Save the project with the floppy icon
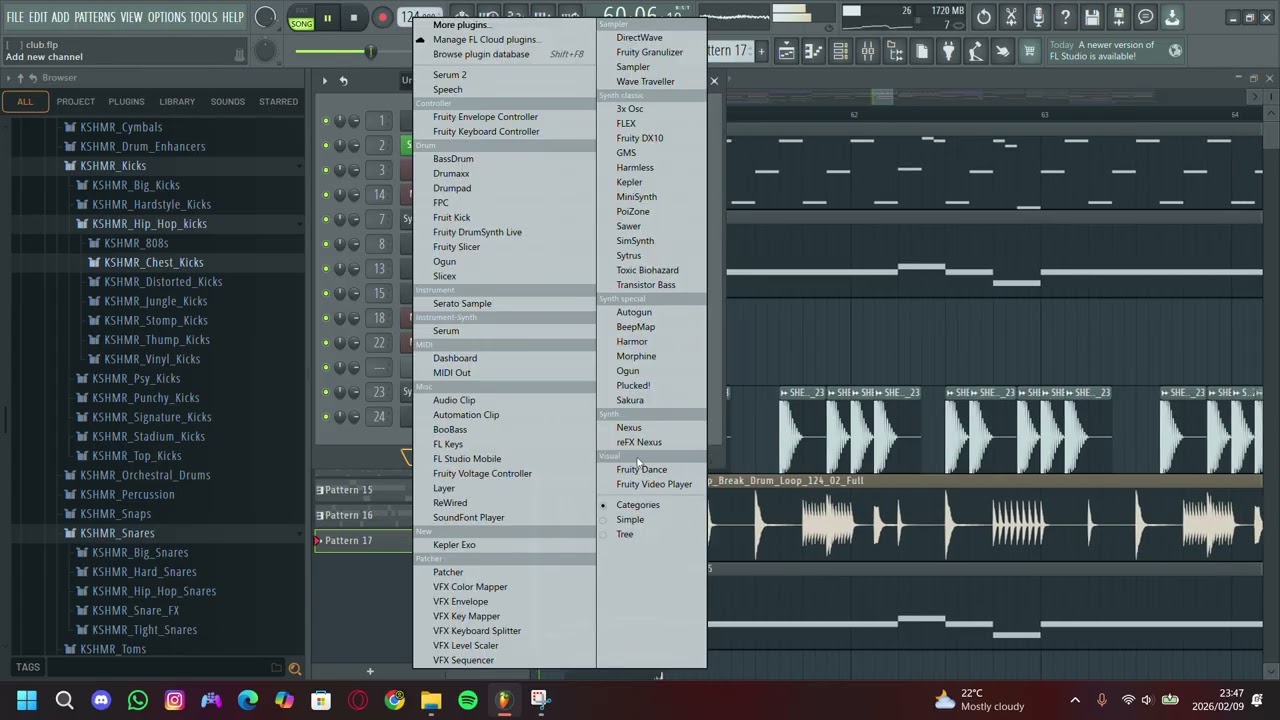 [1092, 17]
